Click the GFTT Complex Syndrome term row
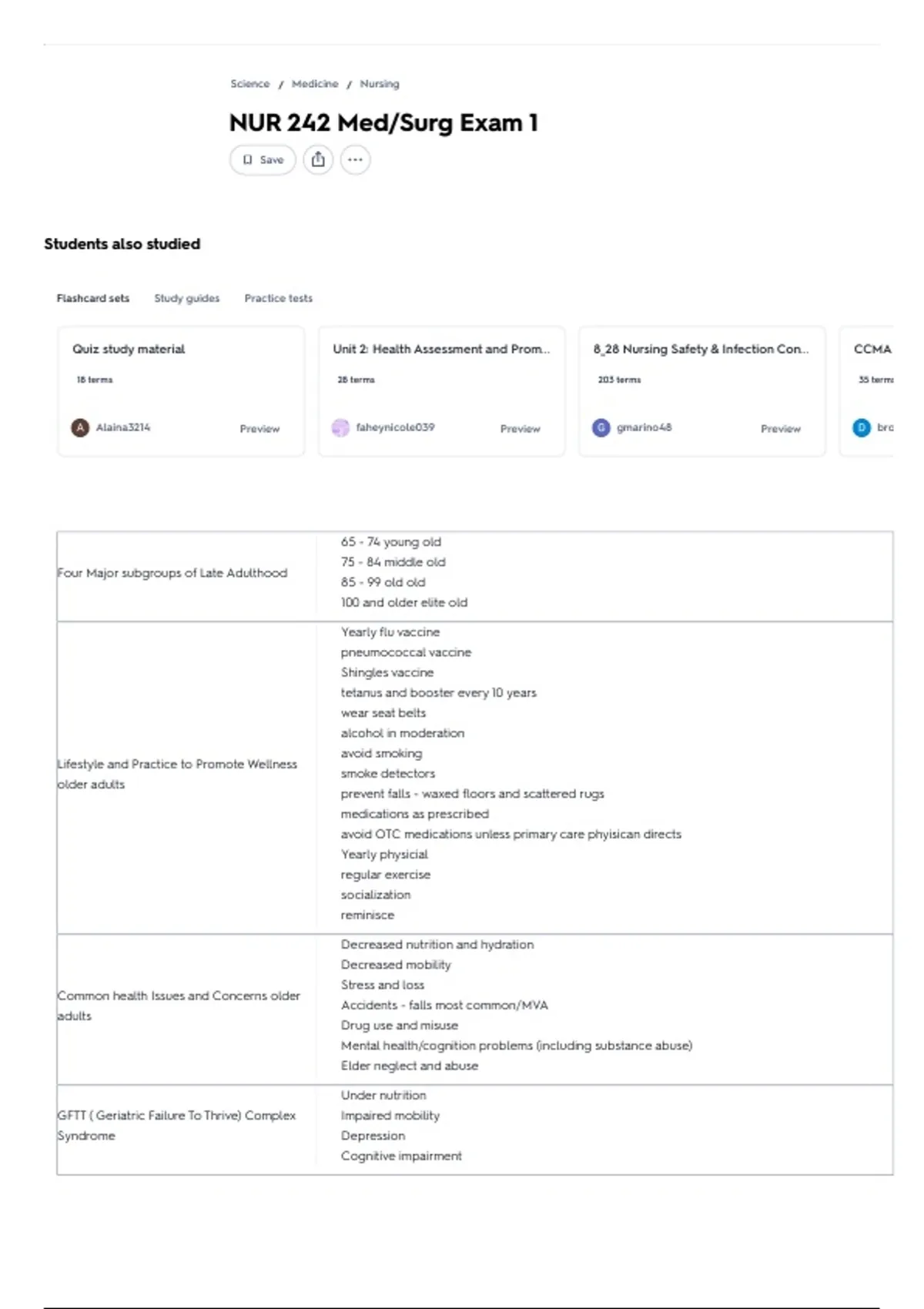The image size is (924, 1309). pos(474,1130)
